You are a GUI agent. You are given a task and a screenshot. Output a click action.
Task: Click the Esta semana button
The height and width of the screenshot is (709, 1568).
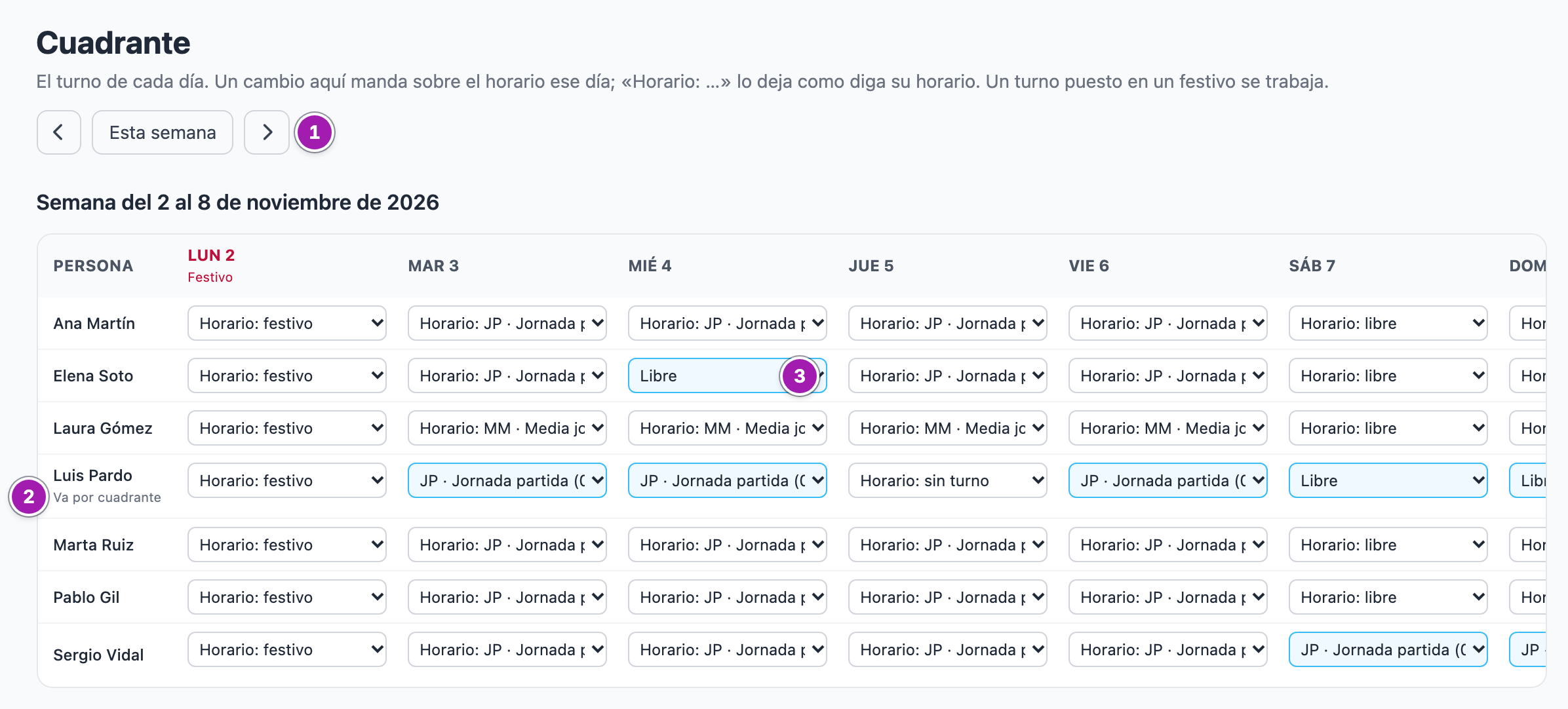point(163,132)
